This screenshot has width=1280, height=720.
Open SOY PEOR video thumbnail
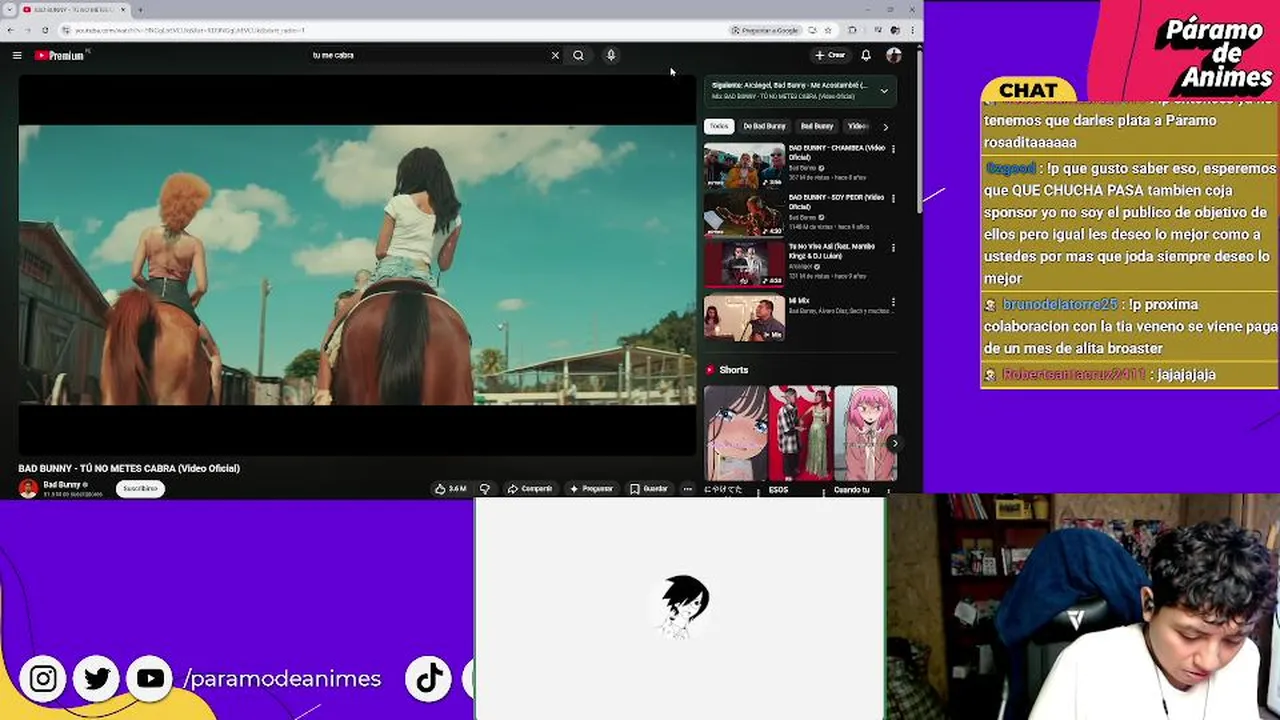click(x=744, y=215)
